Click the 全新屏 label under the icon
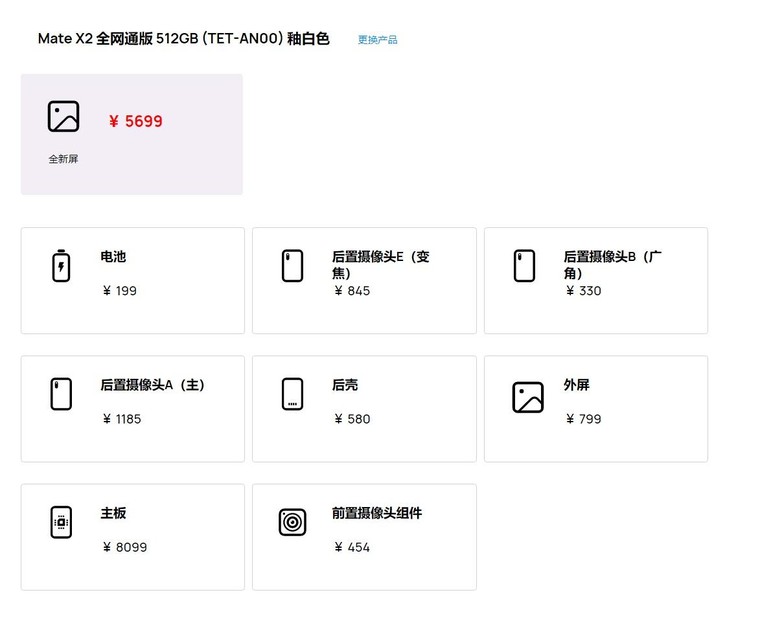 [x=63, y=159]
